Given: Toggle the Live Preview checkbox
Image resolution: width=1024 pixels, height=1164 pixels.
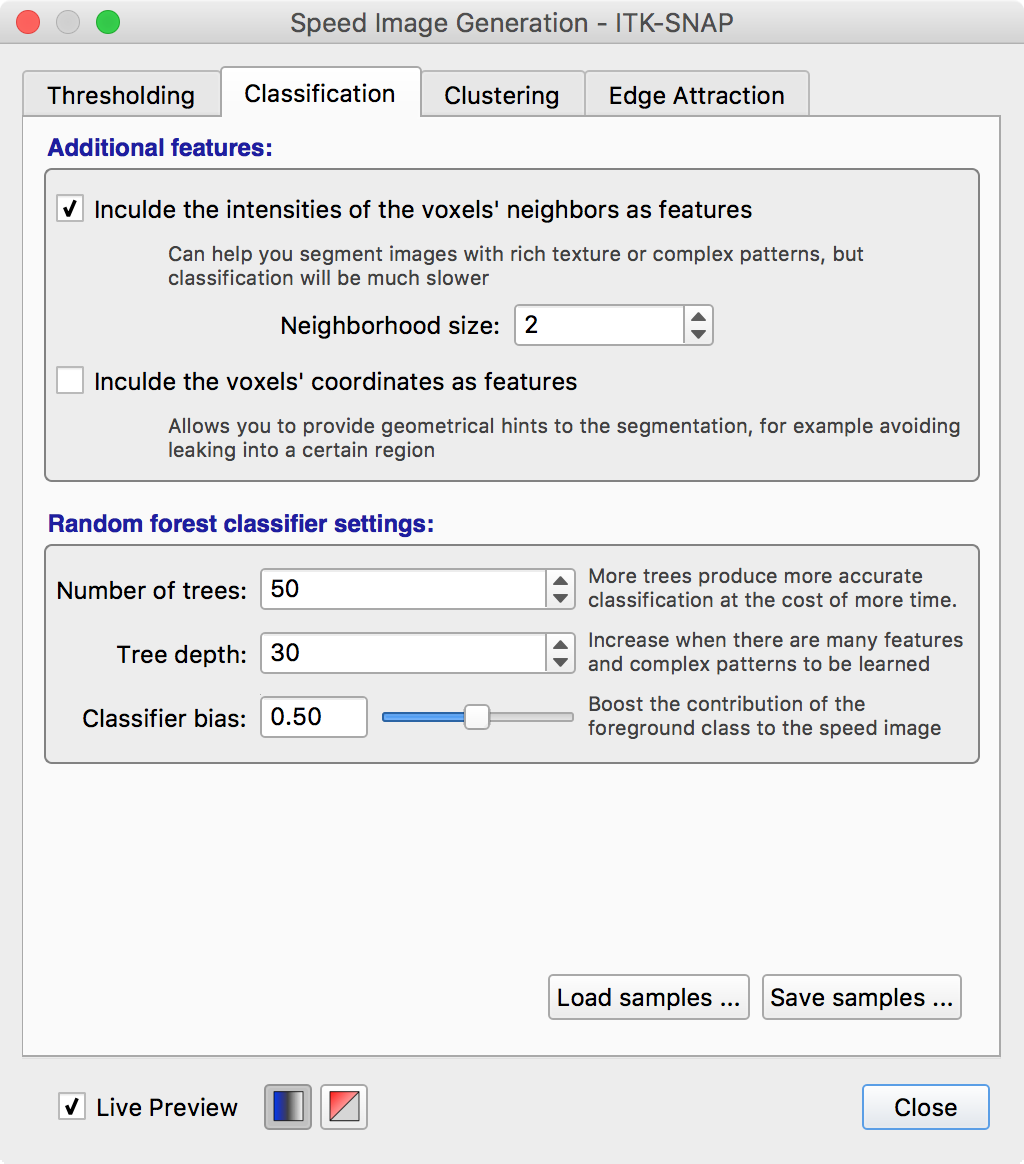Looking at the screenshot, I should tap(72, 1107).
